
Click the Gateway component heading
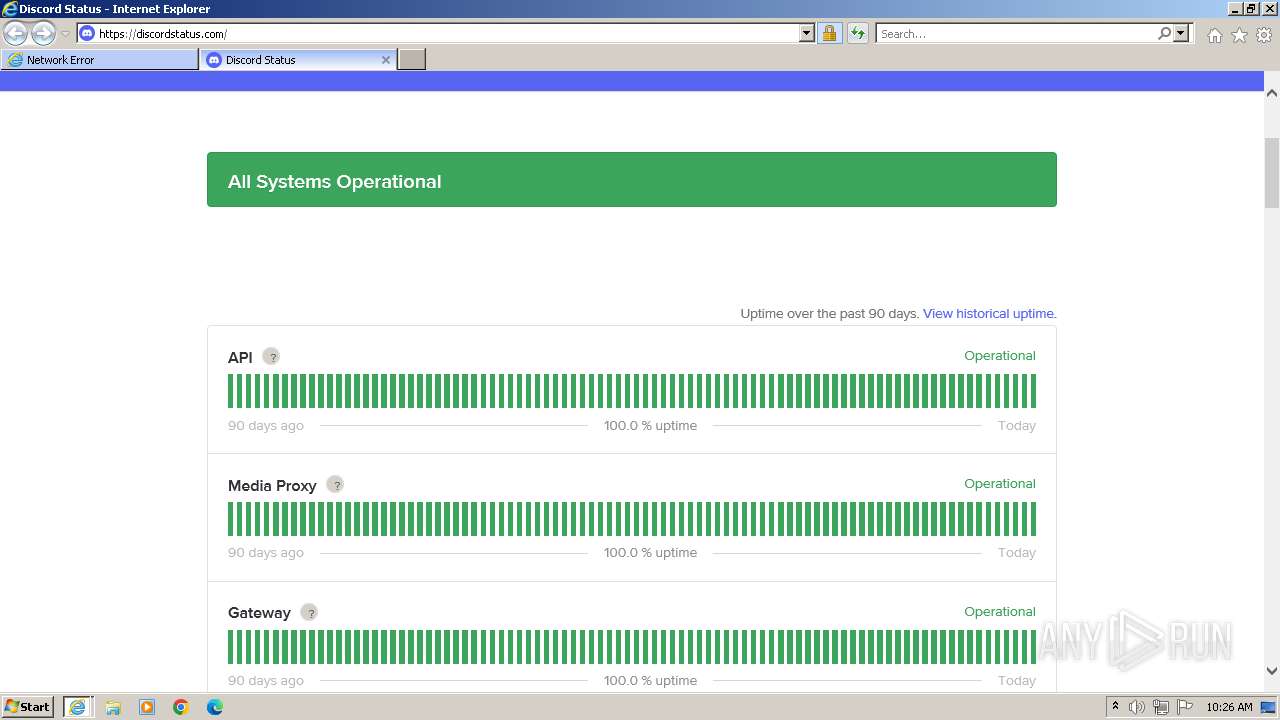tap(259, 613)
